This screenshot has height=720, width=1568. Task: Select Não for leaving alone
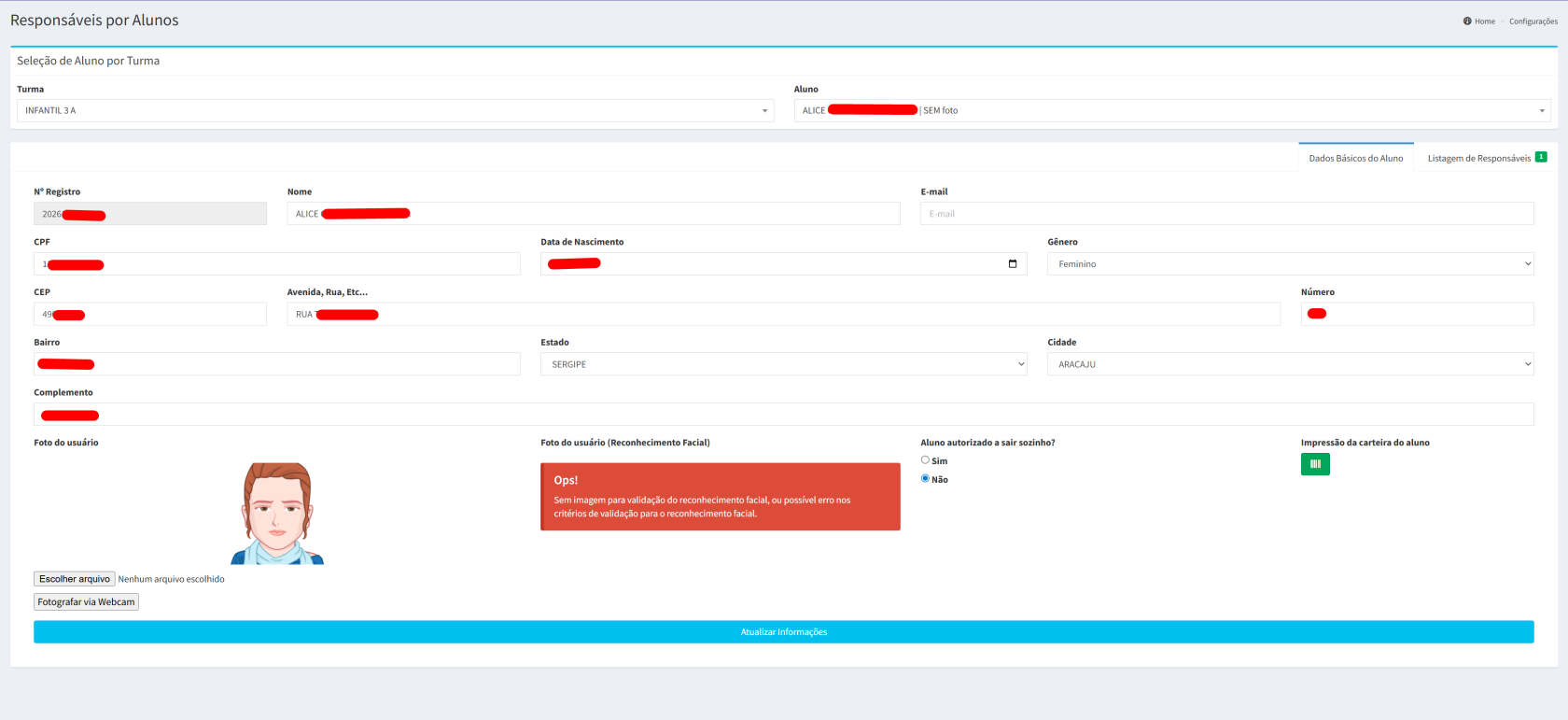coord(925,478)
